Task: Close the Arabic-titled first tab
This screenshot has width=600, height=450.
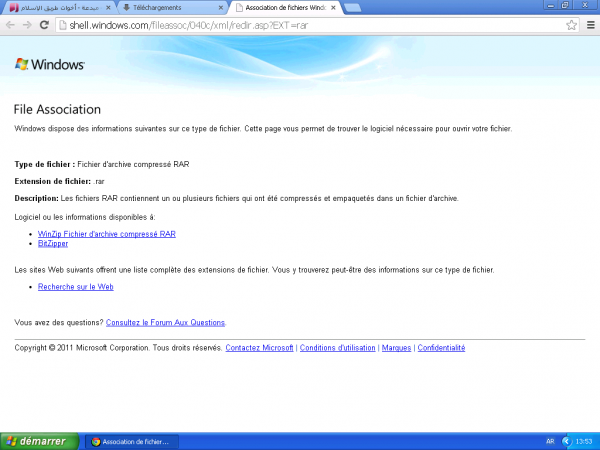Action: (108, 8)
